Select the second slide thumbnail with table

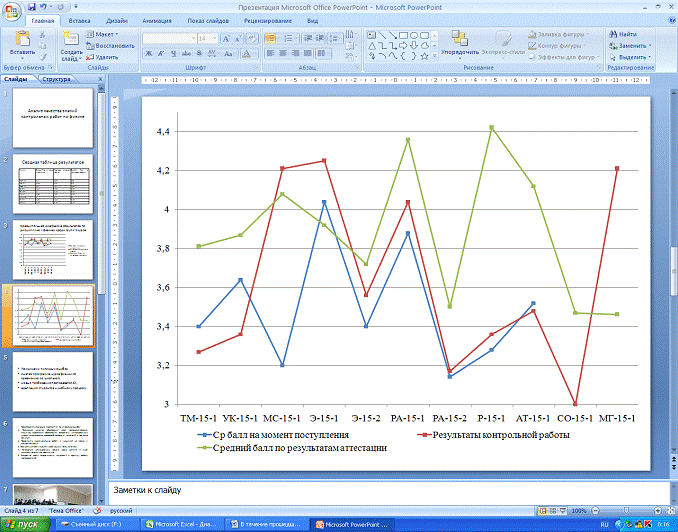coord(57,182)
